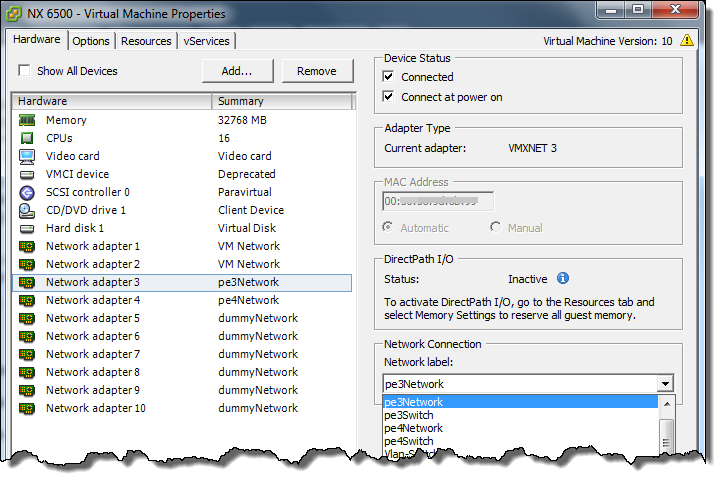Select the Video card row label
Viewport: 721px width, 491px height.
(73, 156)
